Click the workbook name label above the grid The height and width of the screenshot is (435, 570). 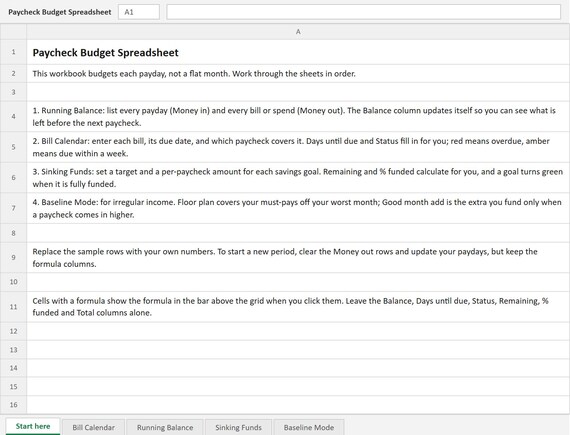(x=60, y=12)
